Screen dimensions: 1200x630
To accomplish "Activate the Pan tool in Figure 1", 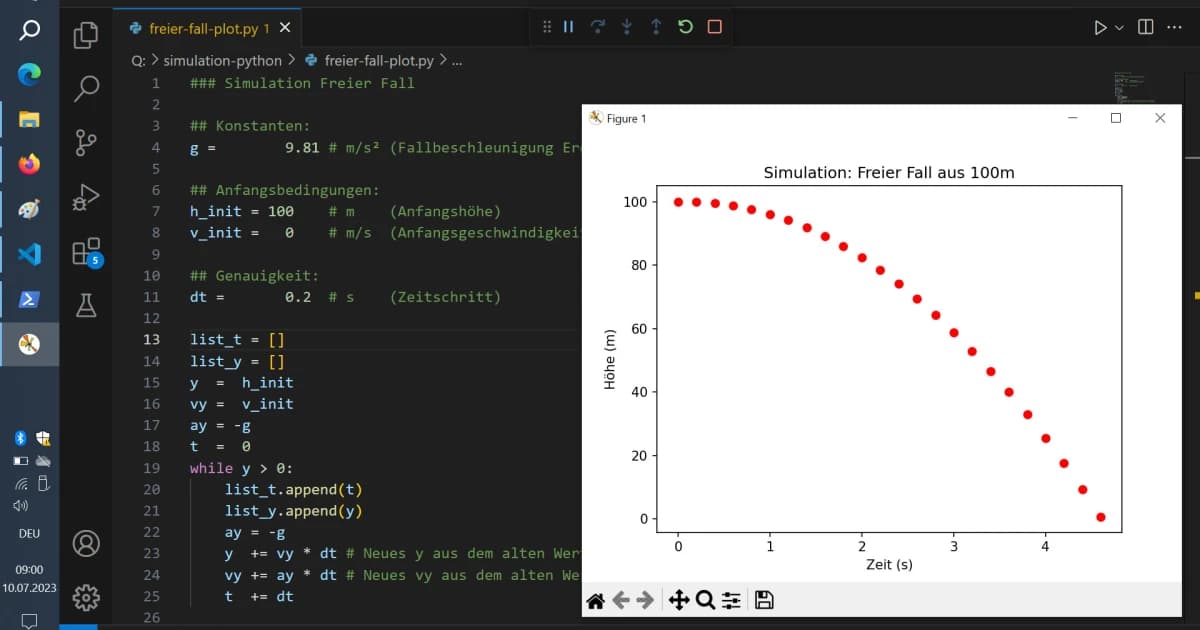I will pos(678,600).
